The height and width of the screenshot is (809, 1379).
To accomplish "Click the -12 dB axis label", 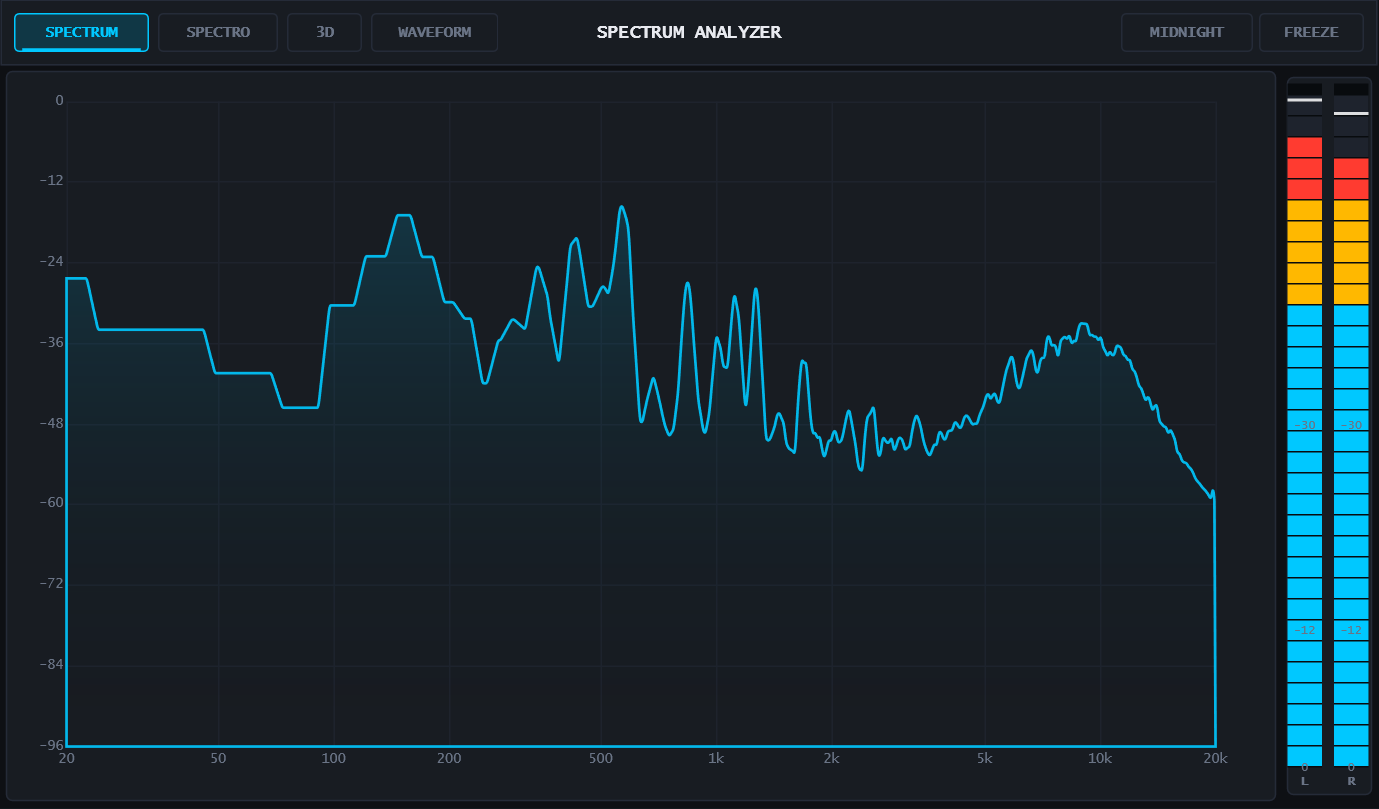I will [x=50, y=181].
